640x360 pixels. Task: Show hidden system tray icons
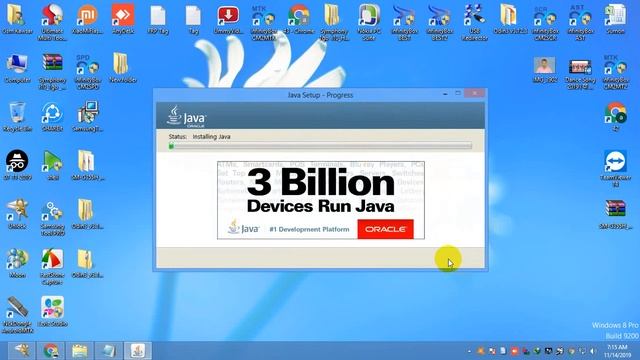coord(469,351)
